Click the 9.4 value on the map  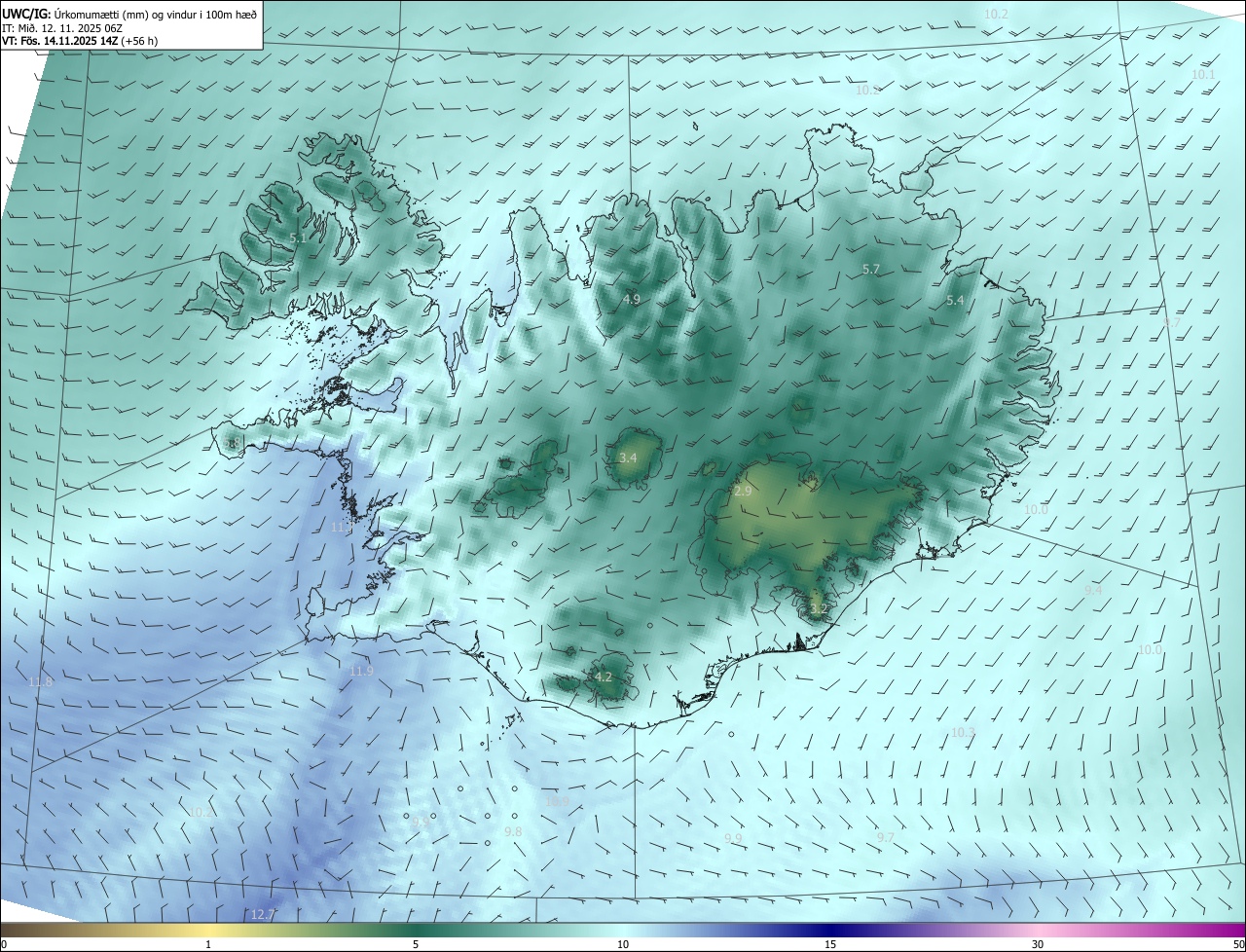coord(1093,590)
